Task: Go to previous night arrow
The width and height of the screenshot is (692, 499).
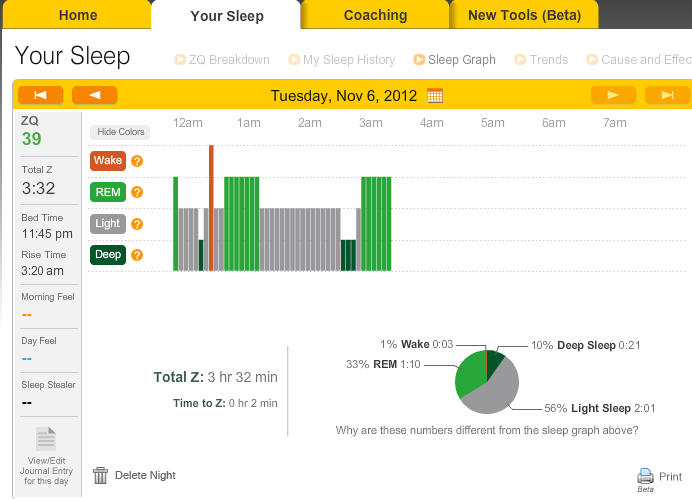Action: click(94, 95)
